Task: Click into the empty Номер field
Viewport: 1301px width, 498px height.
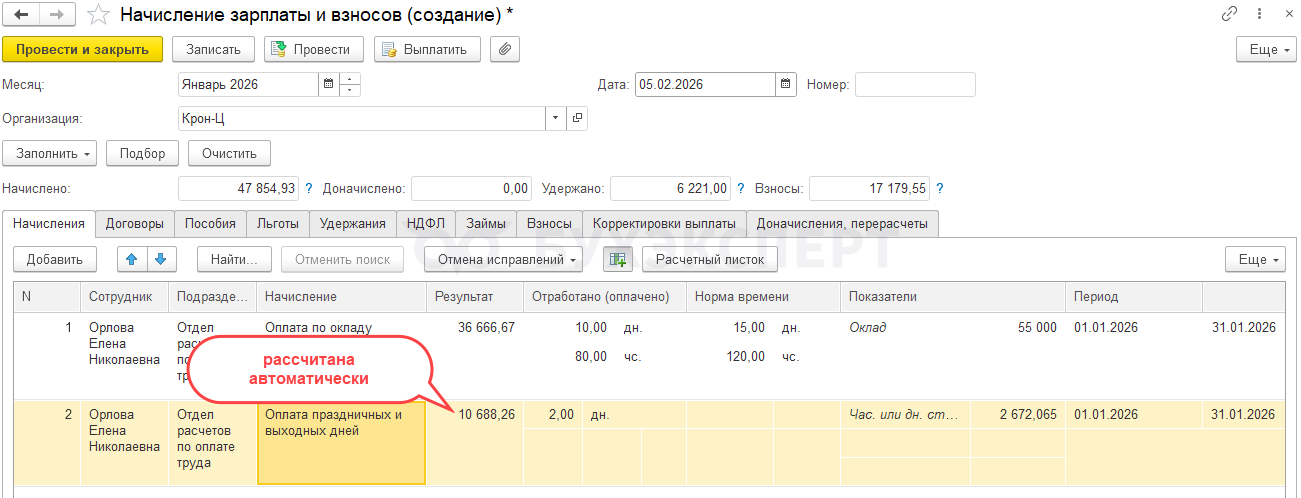Action: pyautogui.click(x=915, y=85)
